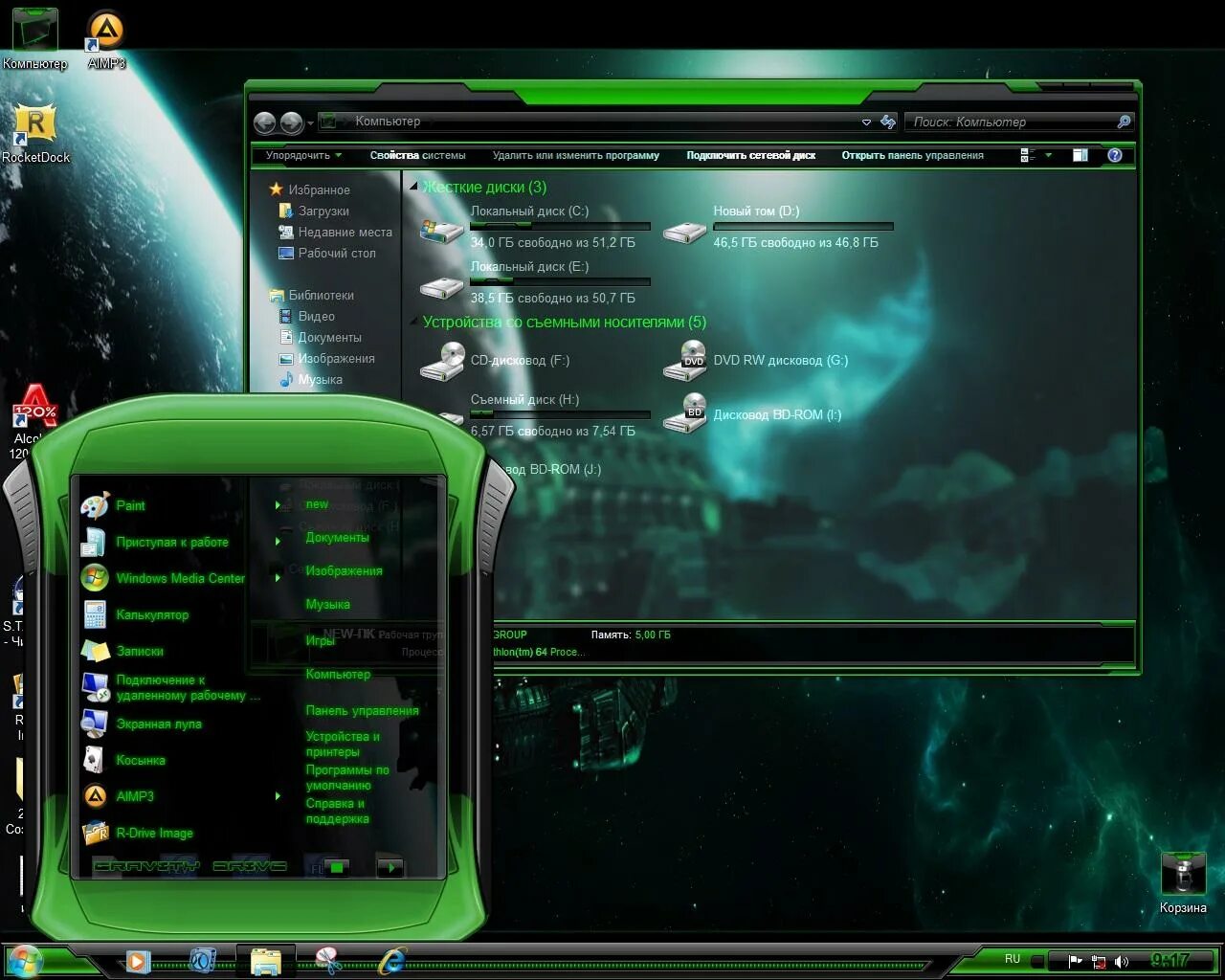
Task: Expand the AIMP3 jump list arrow
Action: tap(278, 796)
